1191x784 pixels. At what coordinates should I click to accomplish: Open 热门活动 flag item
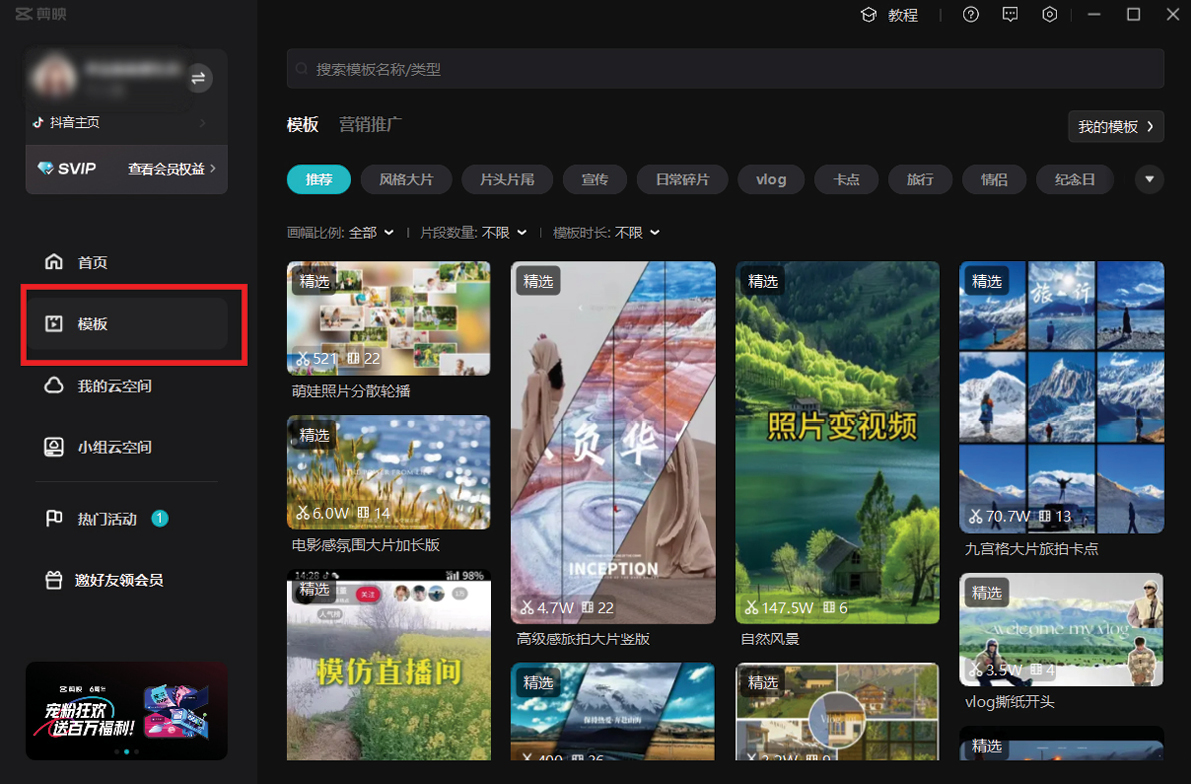(x=106, y=519)
